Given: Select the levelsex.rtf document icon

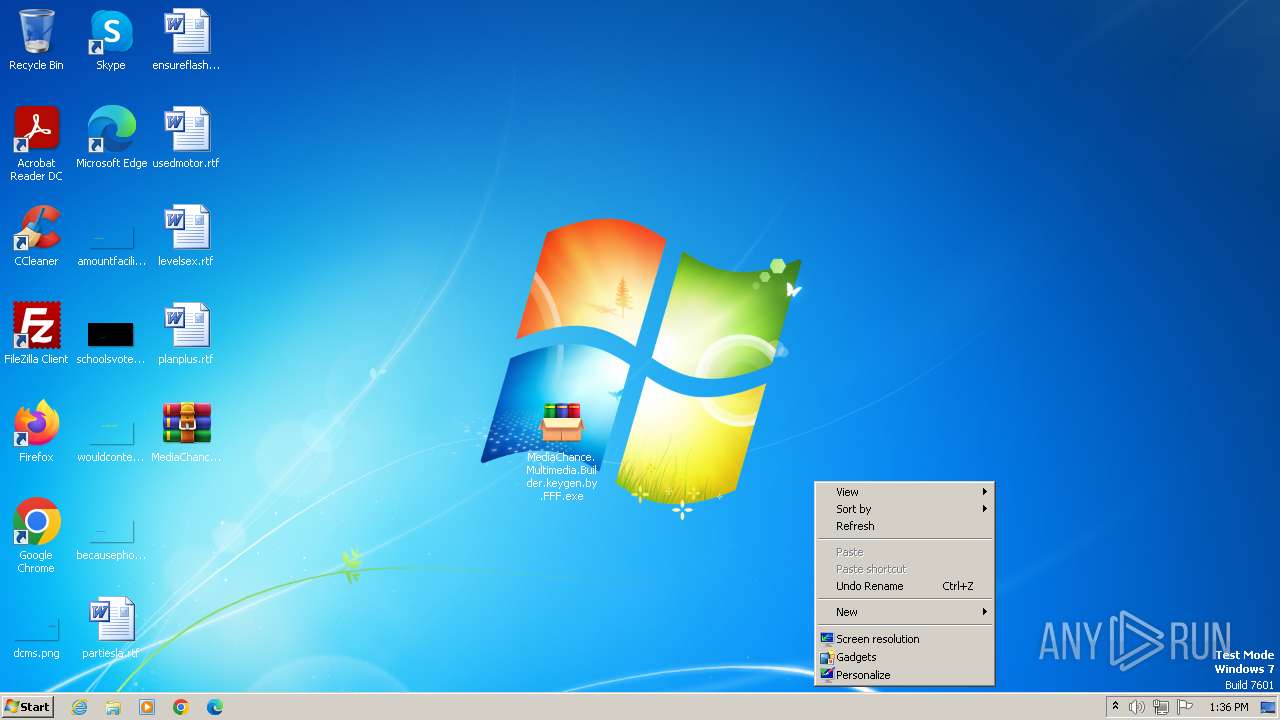Looking at the screenshot, I should coord(186,236).
